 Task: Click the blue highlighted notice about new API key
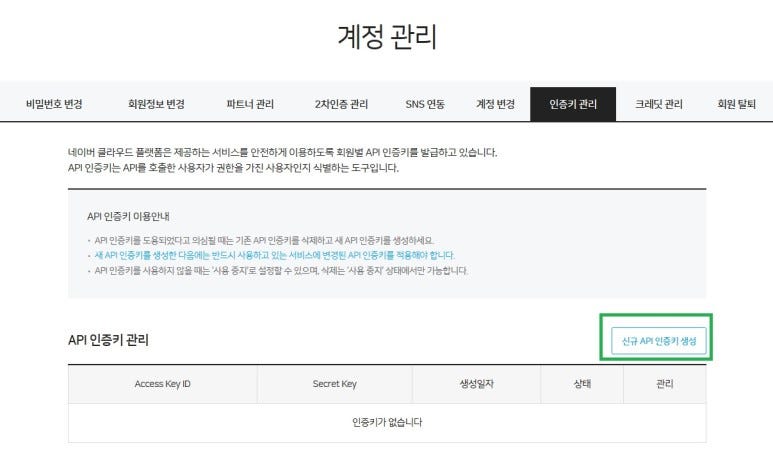(x=275, y=255)
